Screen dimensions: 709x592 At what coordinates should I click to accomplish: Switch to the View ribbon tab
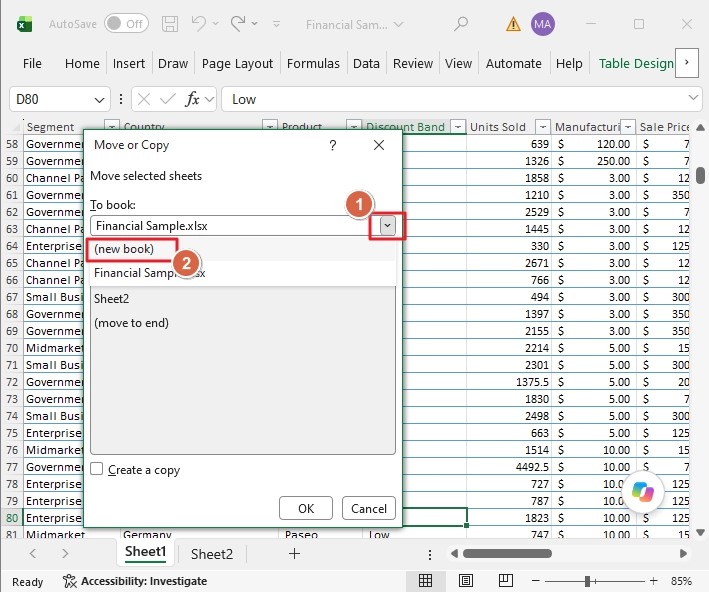[x=458, y=63]
